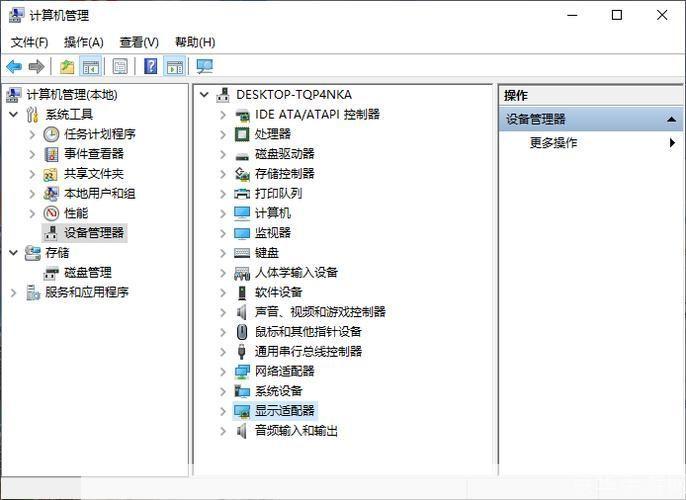
Task: Expand the 服务和应用程序 node
Action: click(14, 293)
